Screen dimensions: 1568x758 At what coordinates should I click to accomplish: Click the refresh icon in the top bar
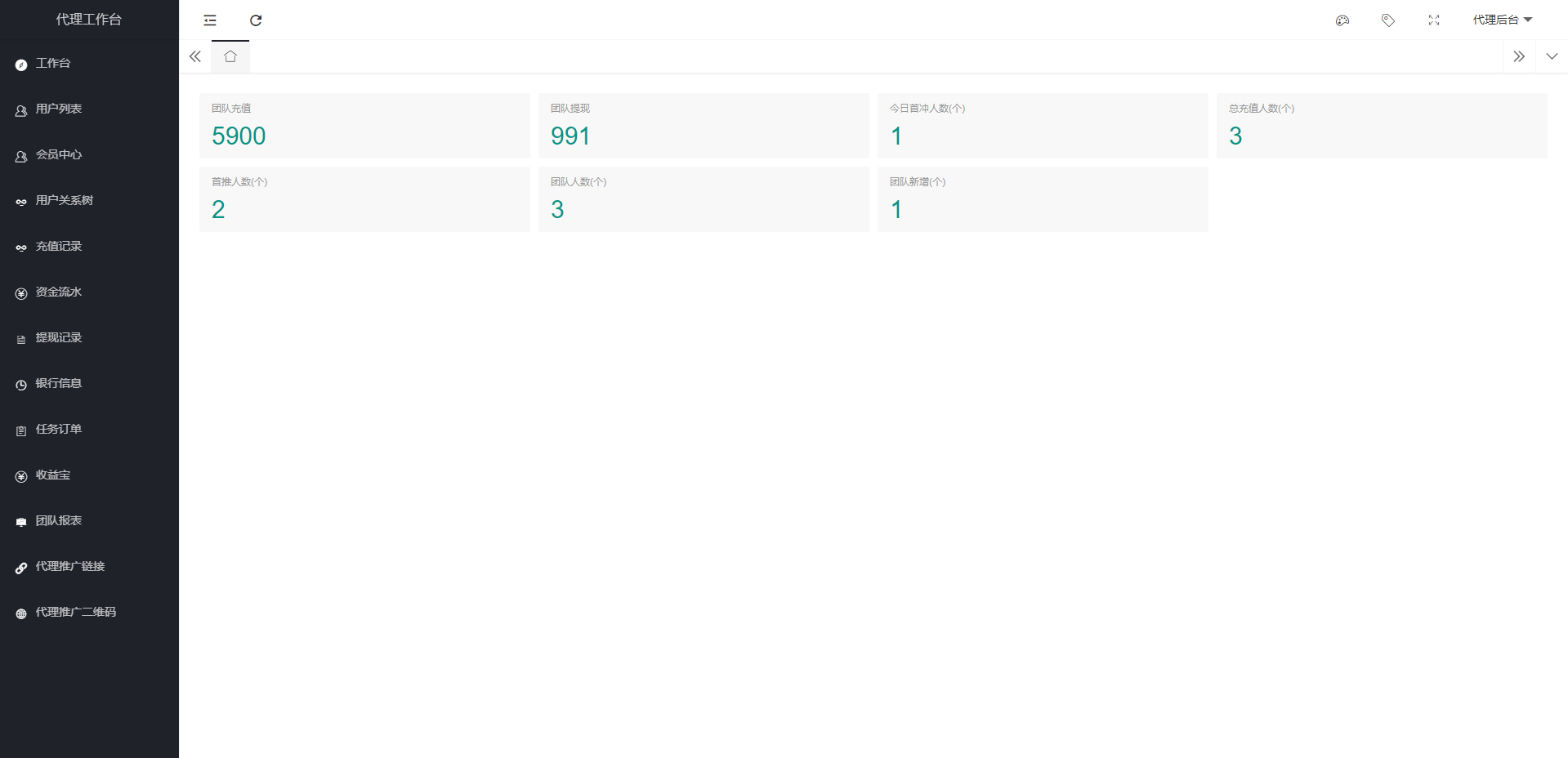point(256,20)
